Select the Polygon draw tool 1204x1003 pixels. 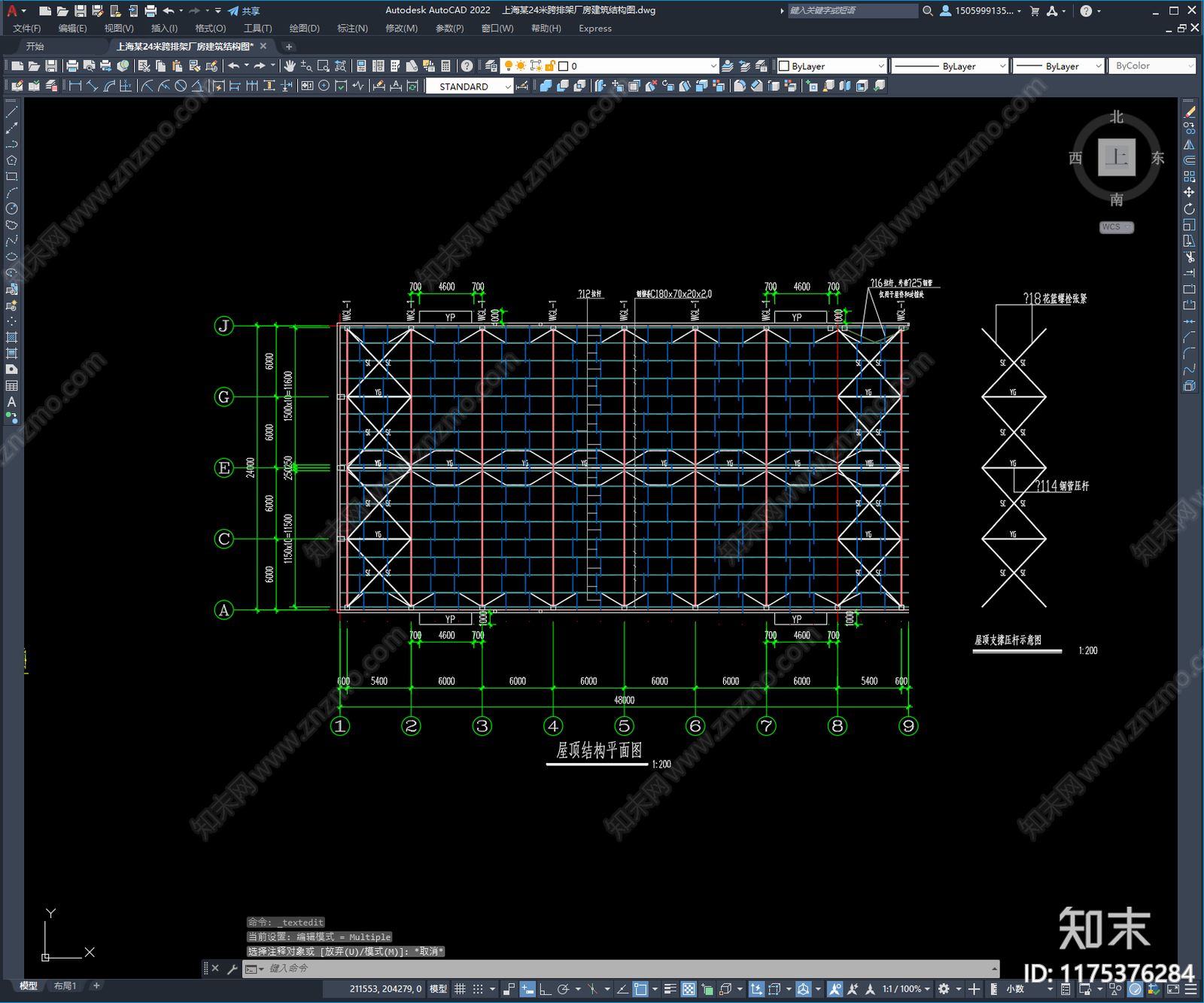tap(11, 160)
